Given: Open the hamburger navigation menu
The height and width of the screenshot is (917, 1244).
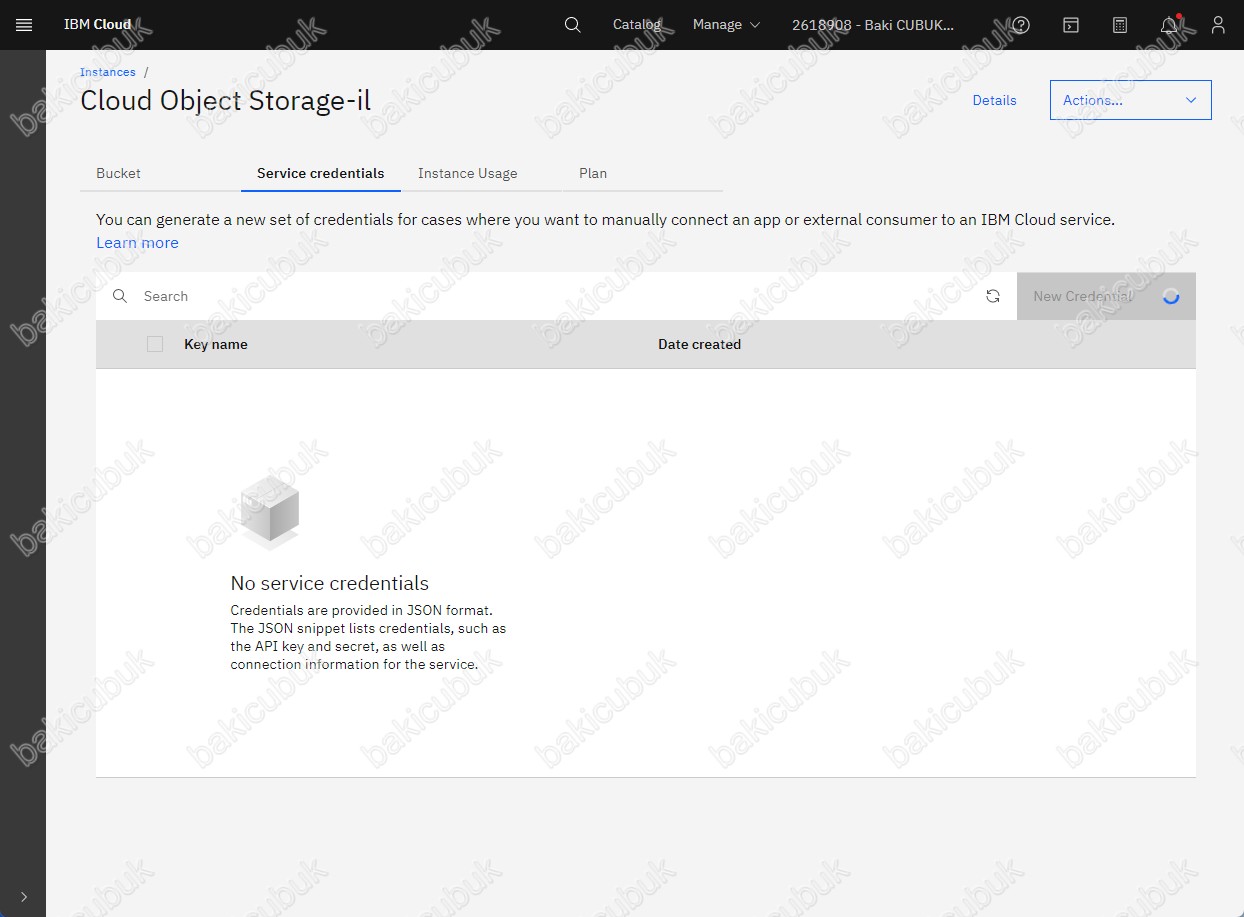Looking at the screenshot, I should click(24, 25).
